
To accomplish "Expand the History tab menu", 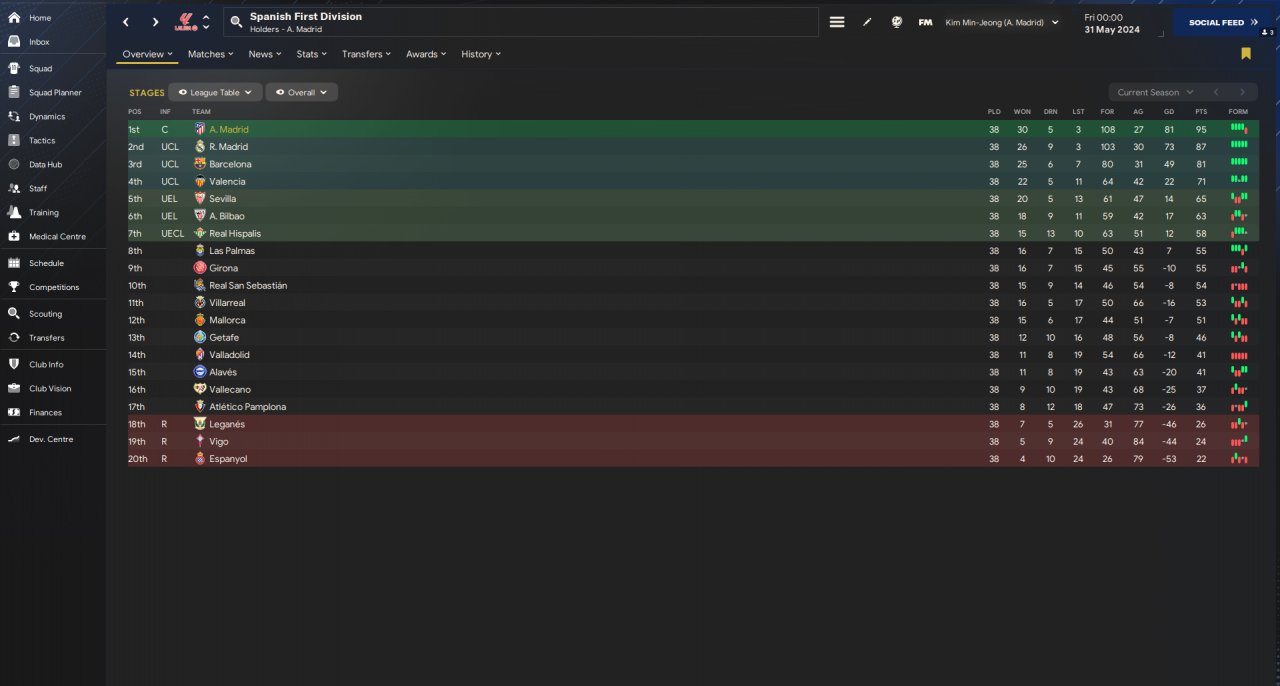I will click(x=481, y=54).
